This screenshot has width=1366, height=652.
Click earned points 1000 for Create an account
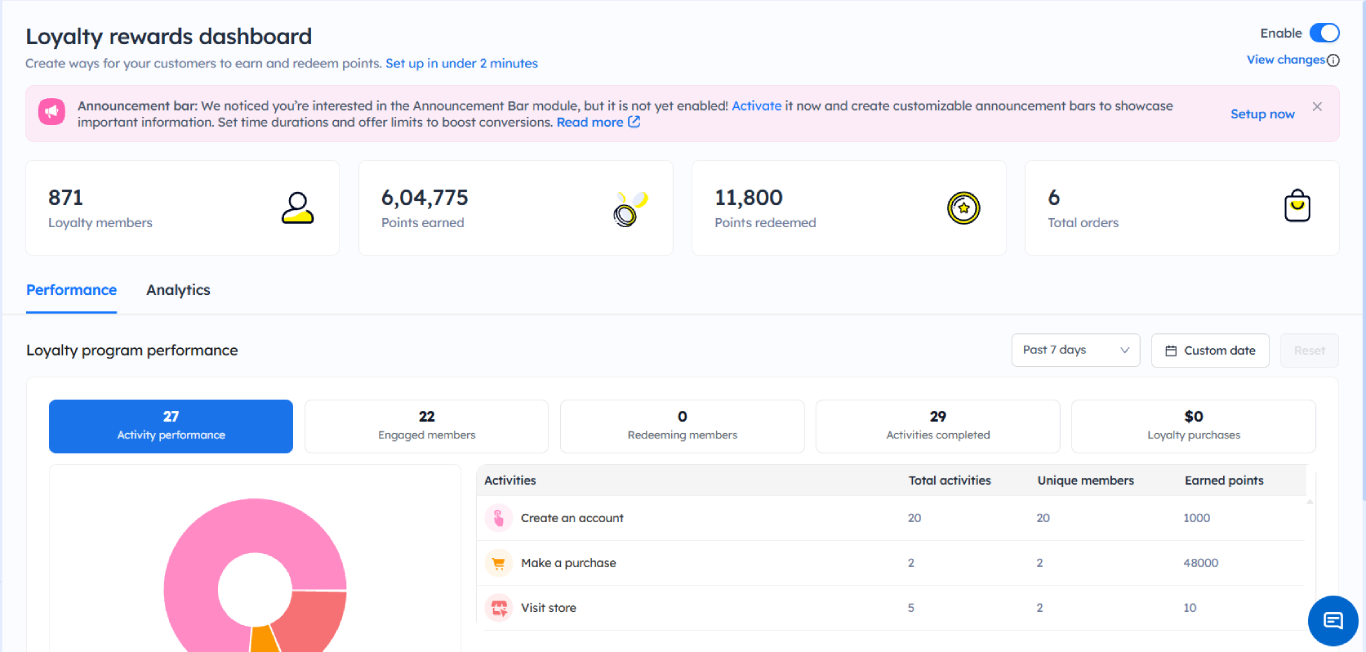point(1197,518)
